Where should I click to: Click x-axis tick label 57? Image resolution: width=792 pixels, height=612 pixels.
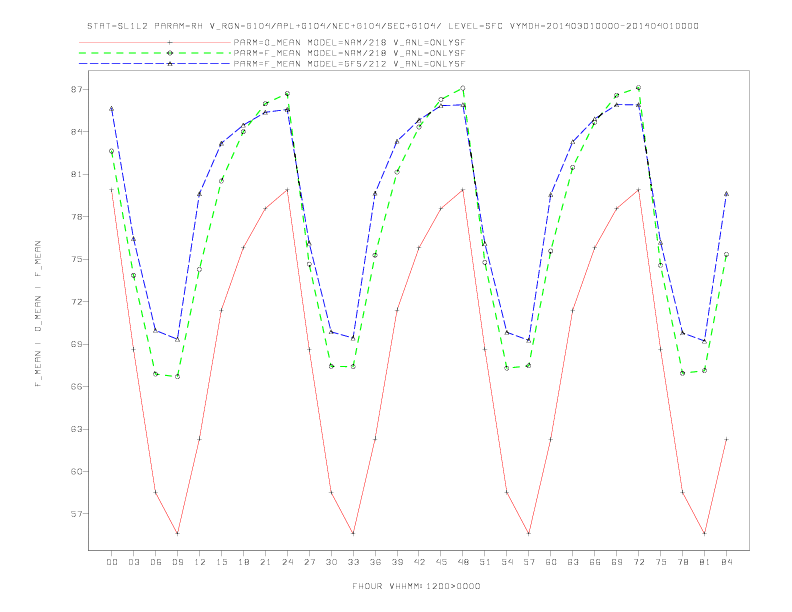click(529, 562)
